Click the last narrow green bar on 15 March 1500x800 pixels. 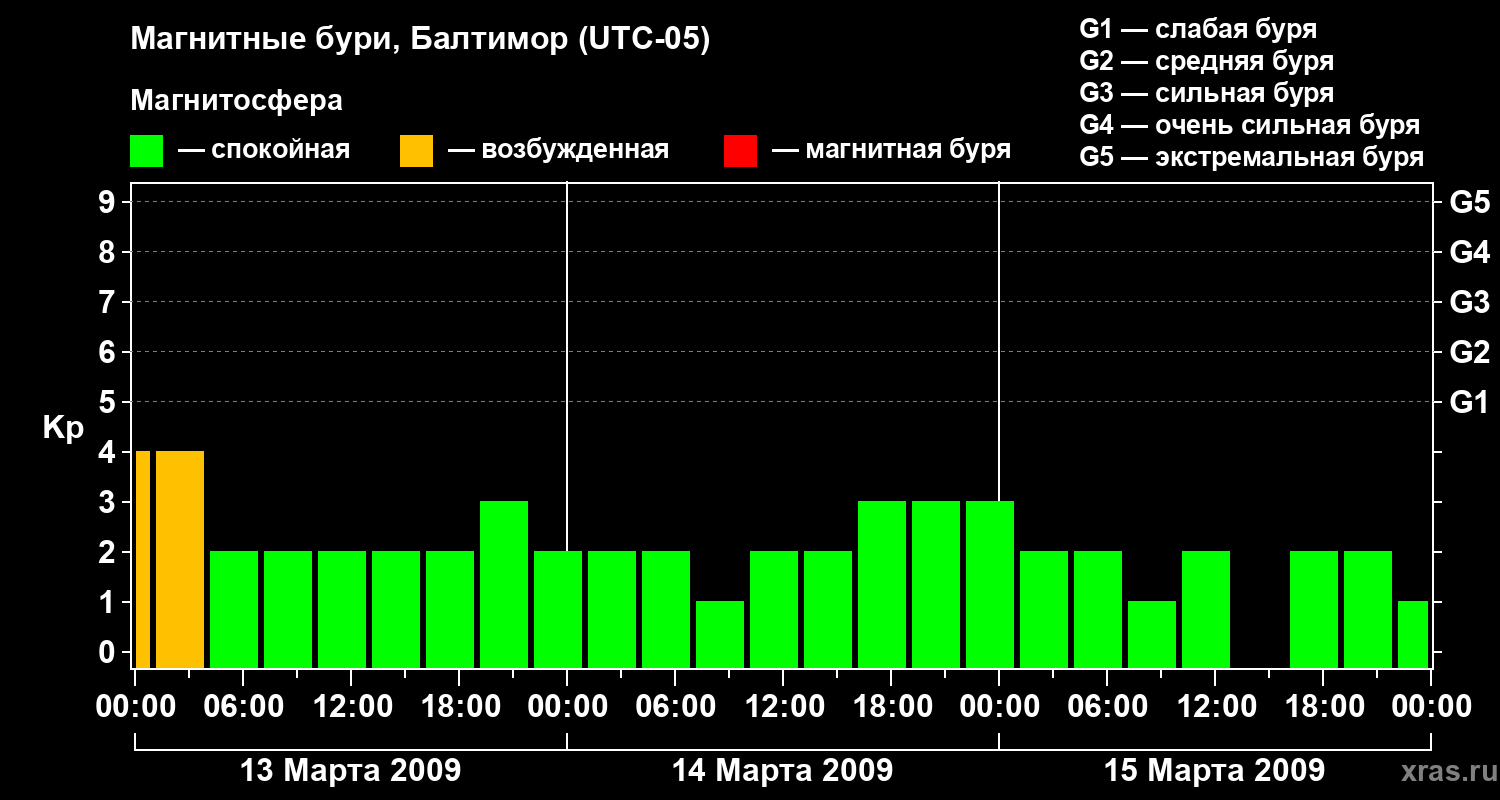coord(1412,634)
